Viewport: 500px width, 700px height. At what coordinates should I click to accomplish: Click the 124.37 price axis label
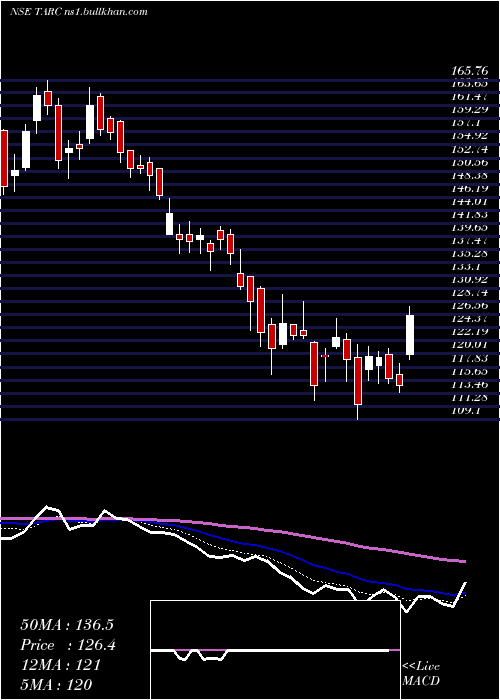click(x=470, y=319)
